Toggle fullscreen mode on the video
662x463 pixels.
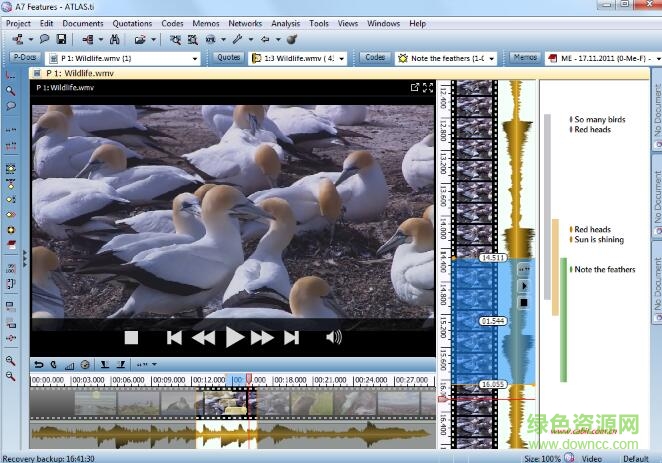428,88
